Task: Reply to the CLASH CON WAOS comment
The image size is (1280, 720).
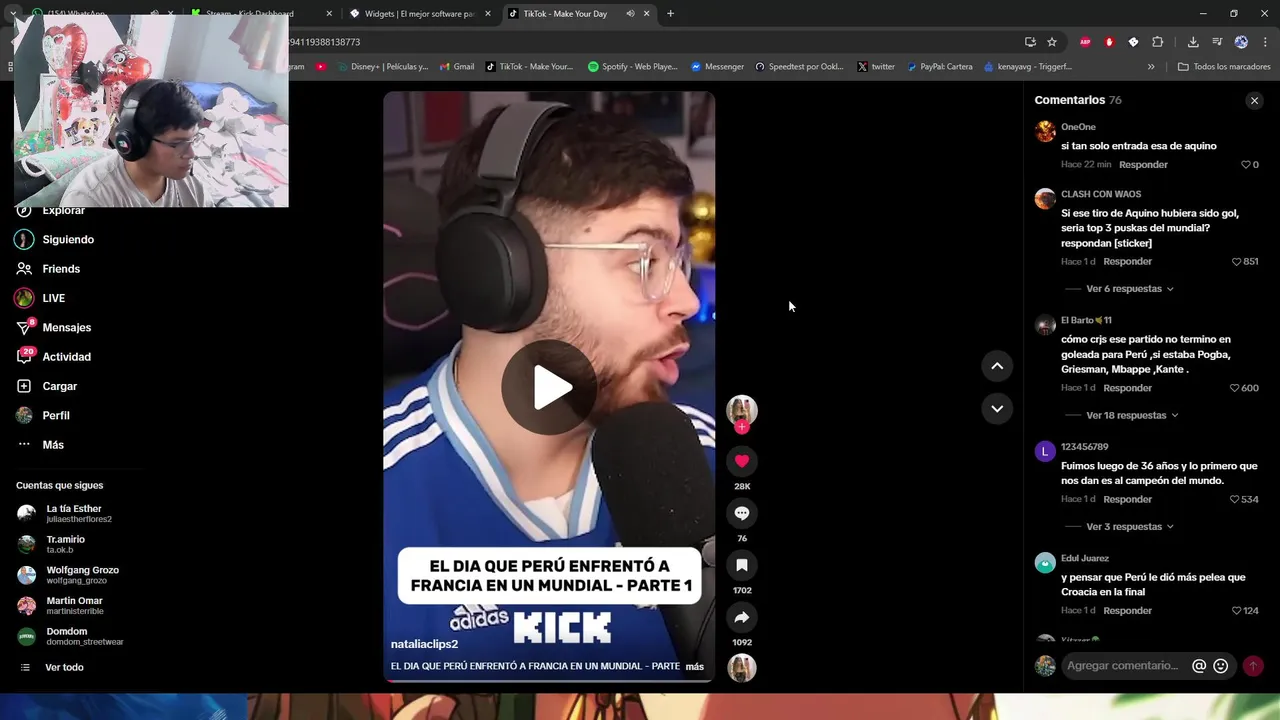Action: 1127,262
